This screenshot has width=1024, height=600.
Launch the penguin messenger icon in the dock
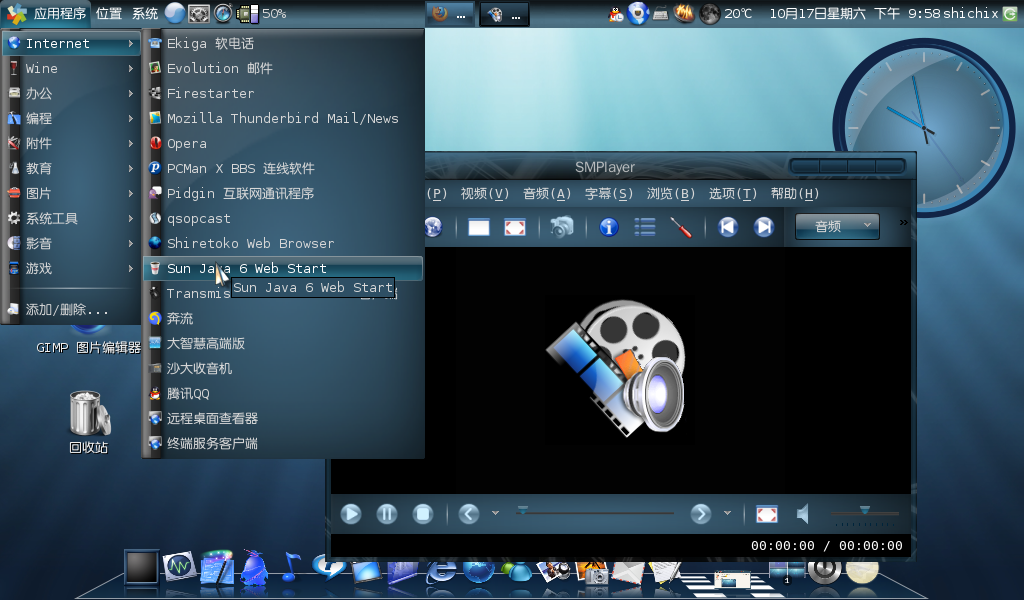(254, 567)
